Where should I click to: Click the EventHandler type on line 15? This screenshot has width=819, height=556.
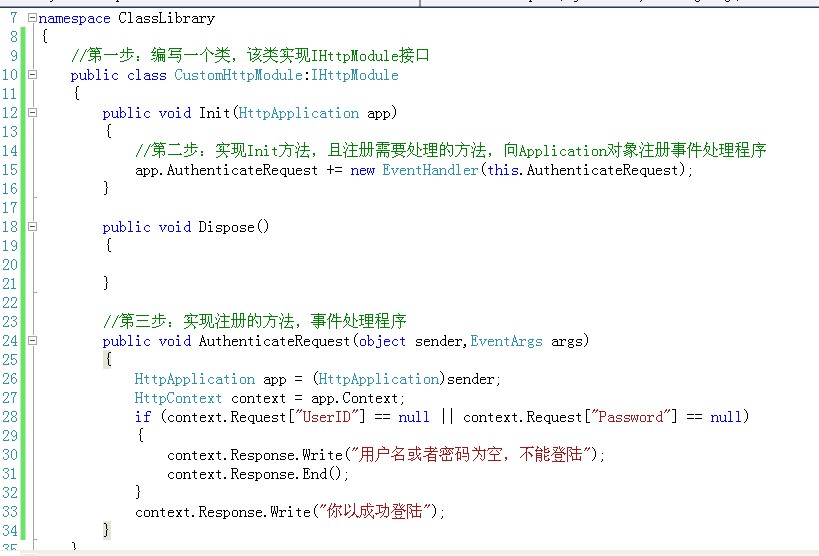430,170
